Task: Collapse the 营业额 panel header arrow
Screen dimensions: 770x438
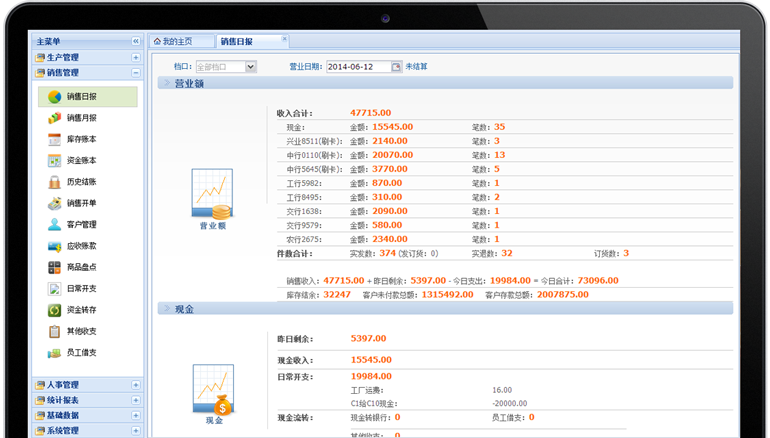Action: (167, 83)
